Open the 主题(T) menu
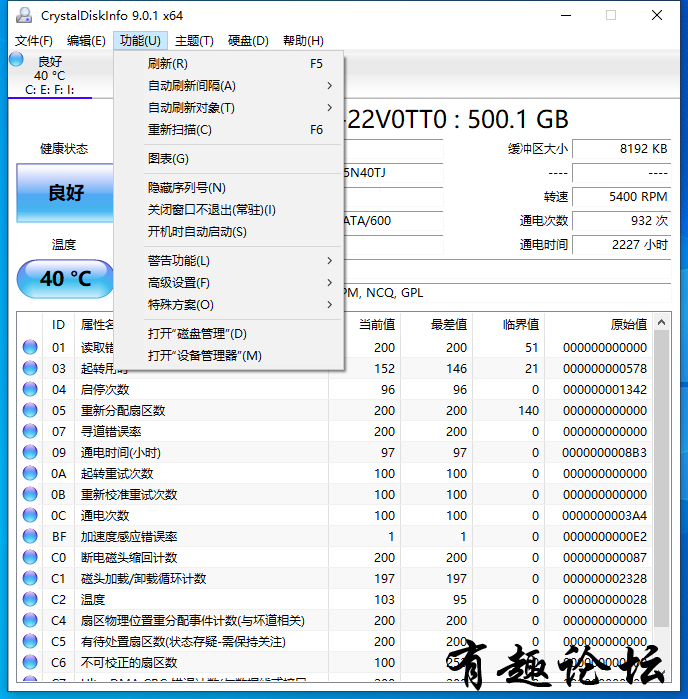688x699 pixels. click(194, 41)
